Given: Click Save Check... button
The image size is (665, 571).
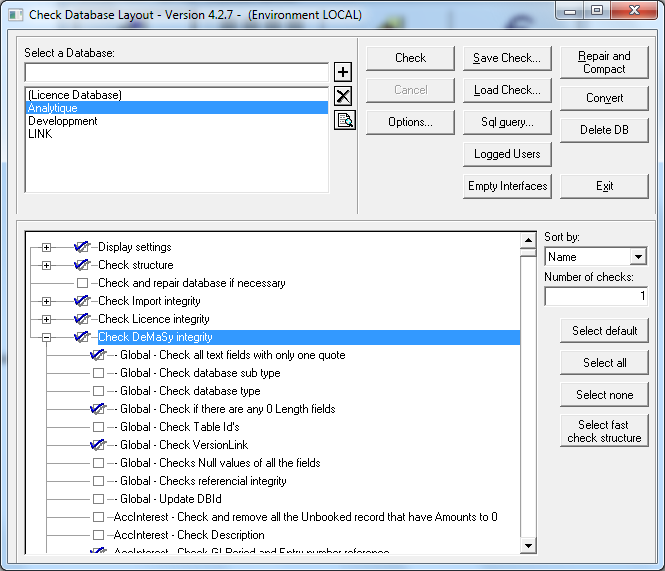Looking at the screenshot, I should [507, 58].
